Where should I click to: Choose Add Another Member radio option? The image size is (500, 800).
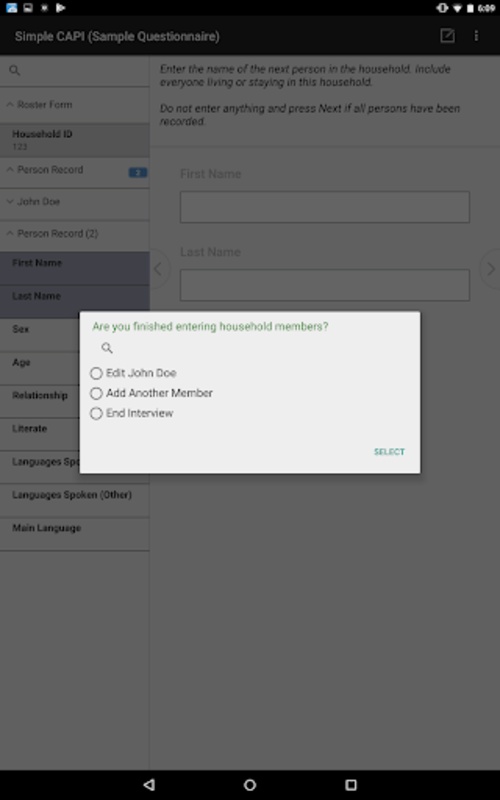point(151,393)
